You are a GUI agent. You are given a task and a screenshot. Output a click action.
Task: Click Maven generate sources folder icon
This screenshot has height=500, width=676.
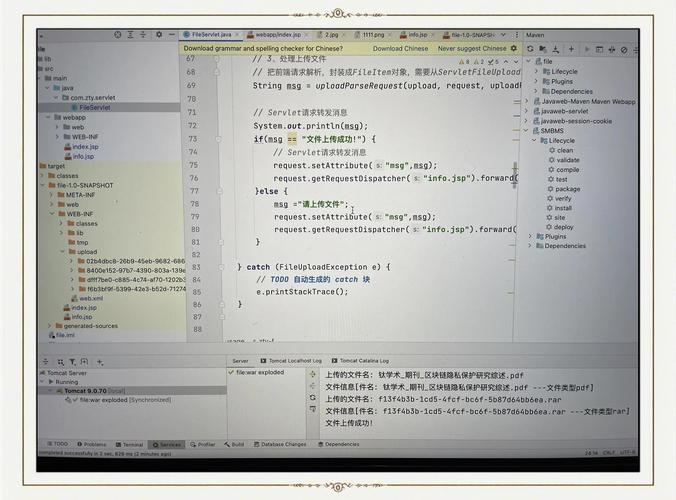[x=543, y=49]
